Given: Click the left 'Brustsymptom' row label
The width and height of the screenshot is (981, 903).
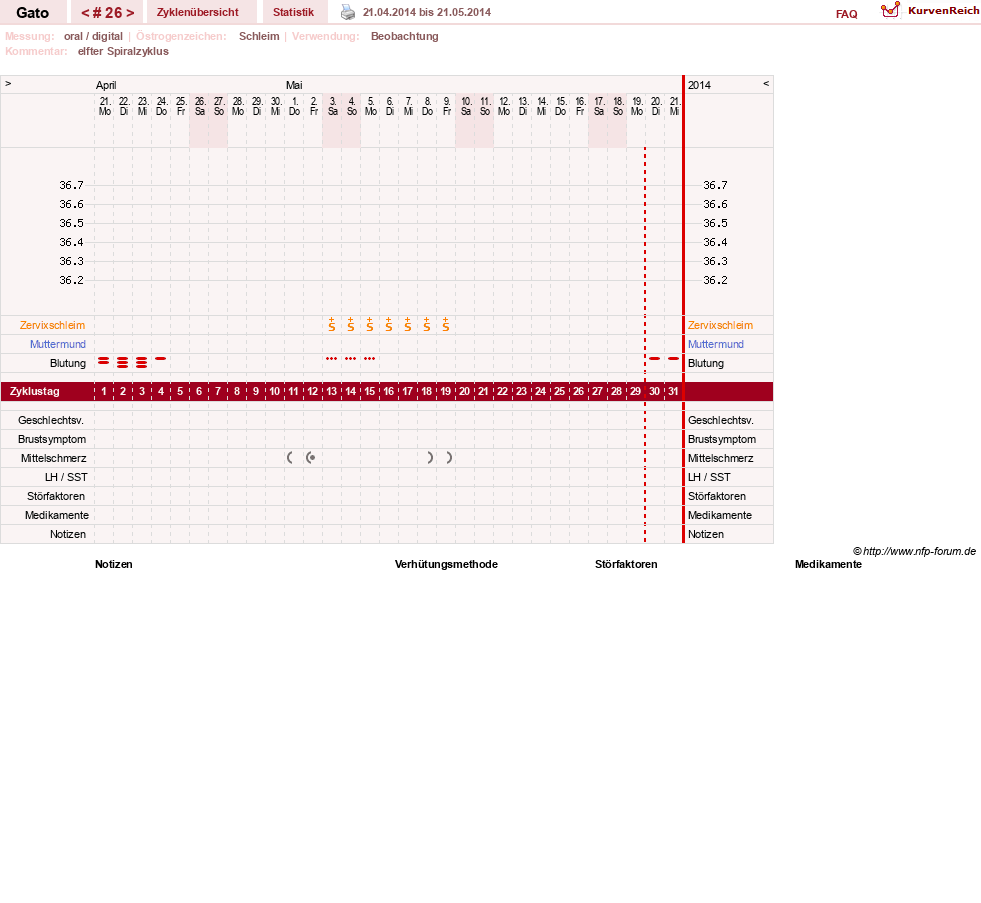Looking at the screenshot, I should coord(52,439).
